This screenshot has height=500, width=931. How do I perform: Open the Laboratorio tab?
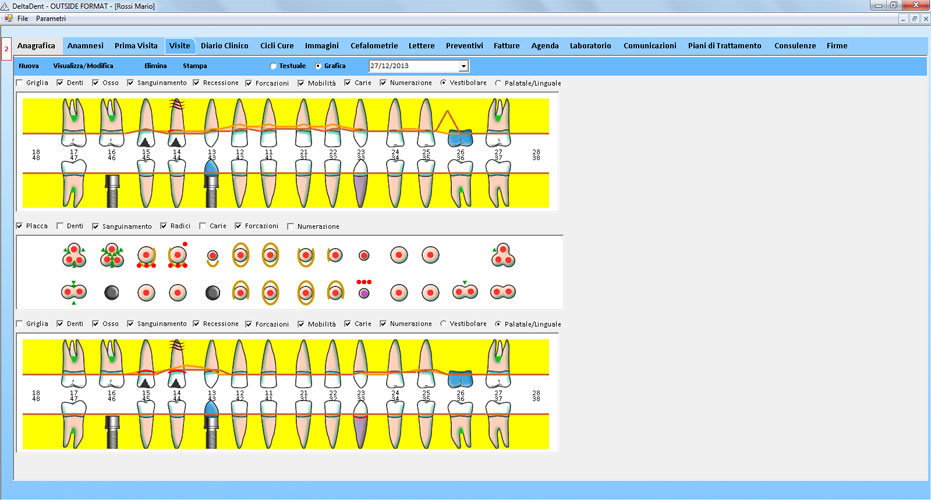coord(590,46)
